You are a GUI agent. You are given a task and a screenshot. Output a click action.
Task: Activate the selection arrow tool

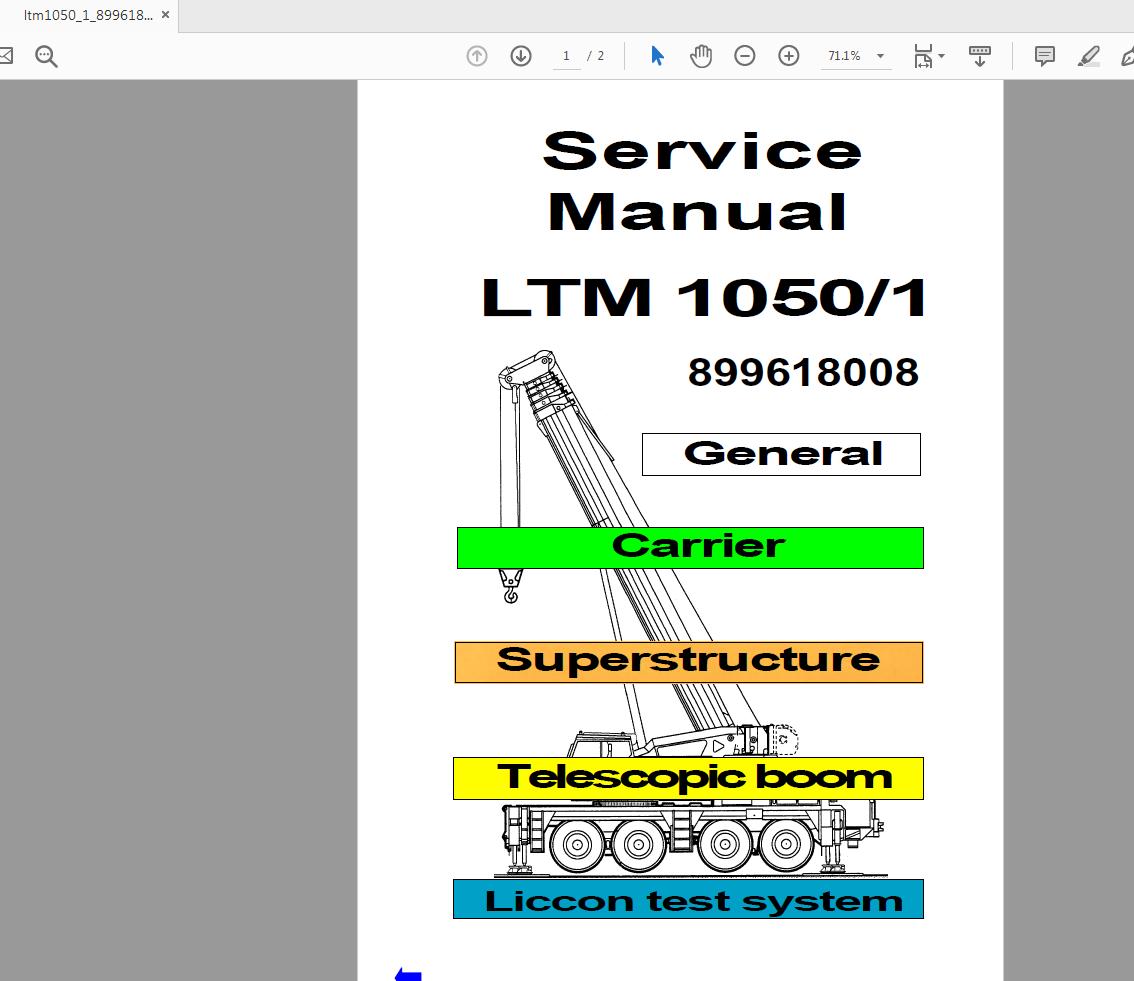pos(657,56)
